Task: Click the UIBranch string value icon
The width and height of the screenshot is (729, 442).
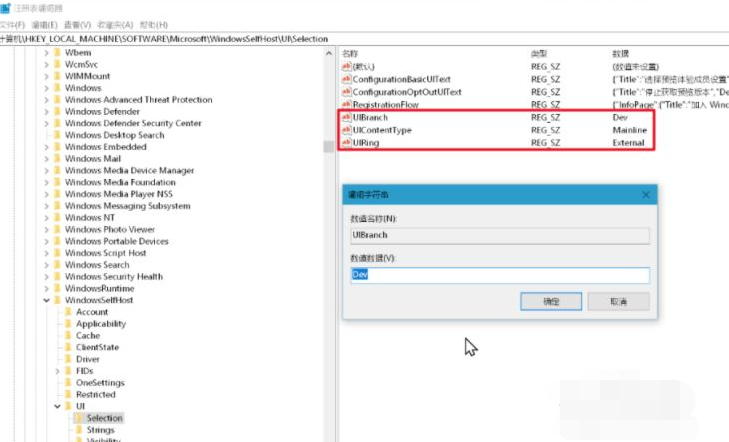Action: click(x=346, y=117)
